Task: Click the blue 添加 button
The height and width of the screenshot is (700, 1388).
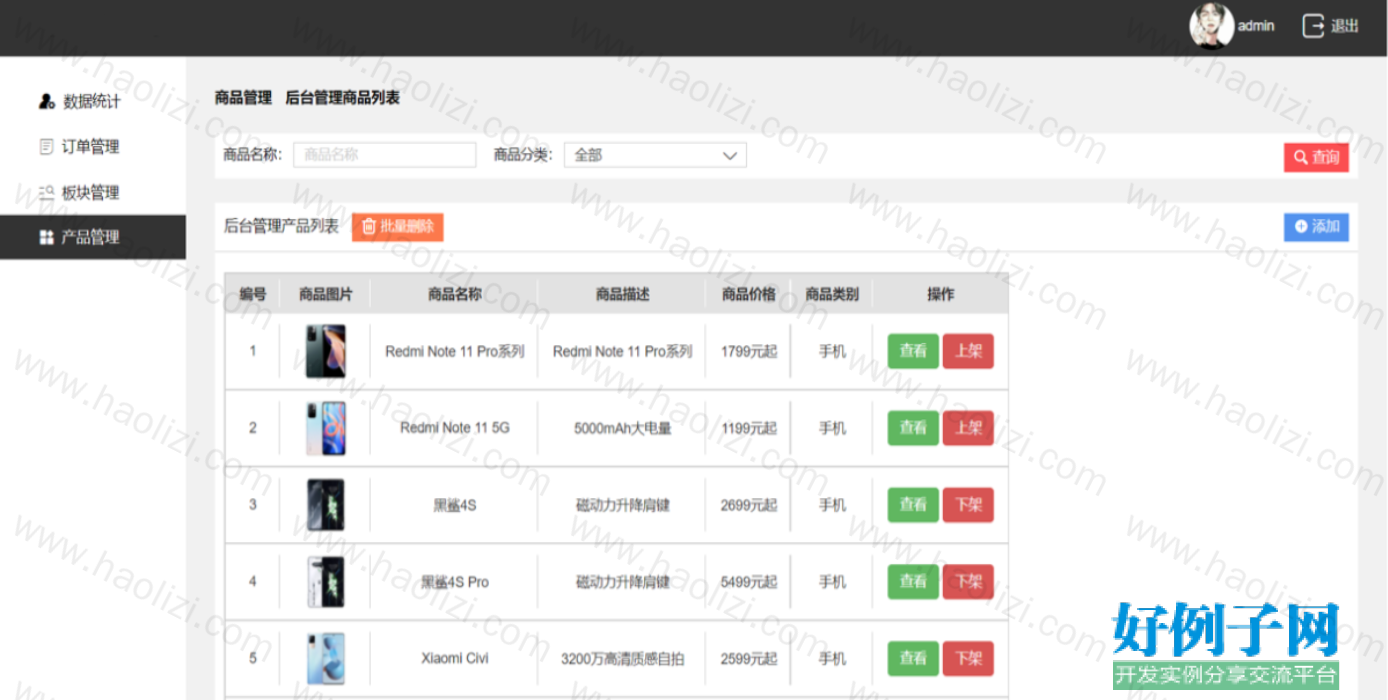Action: (x=1316, y=227)
